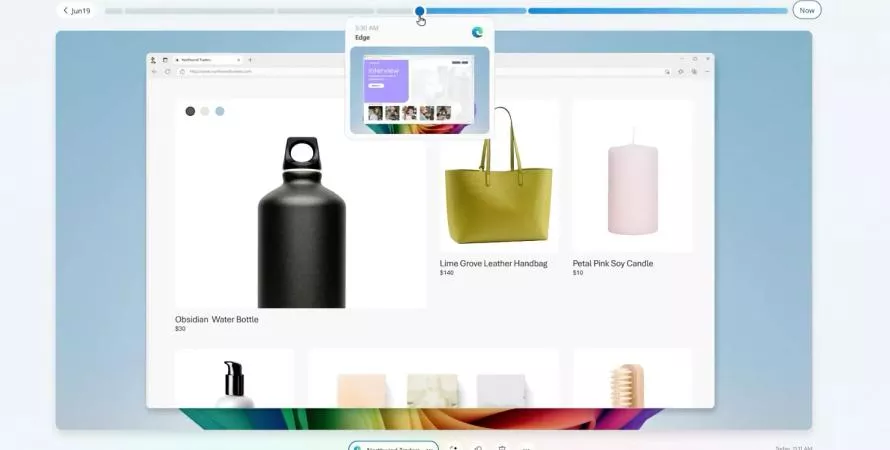The height and width of the screenshot is (450, 890).
Task: Open the wooden brush product image
Action: pyautogui.click(x=632, y=378)
